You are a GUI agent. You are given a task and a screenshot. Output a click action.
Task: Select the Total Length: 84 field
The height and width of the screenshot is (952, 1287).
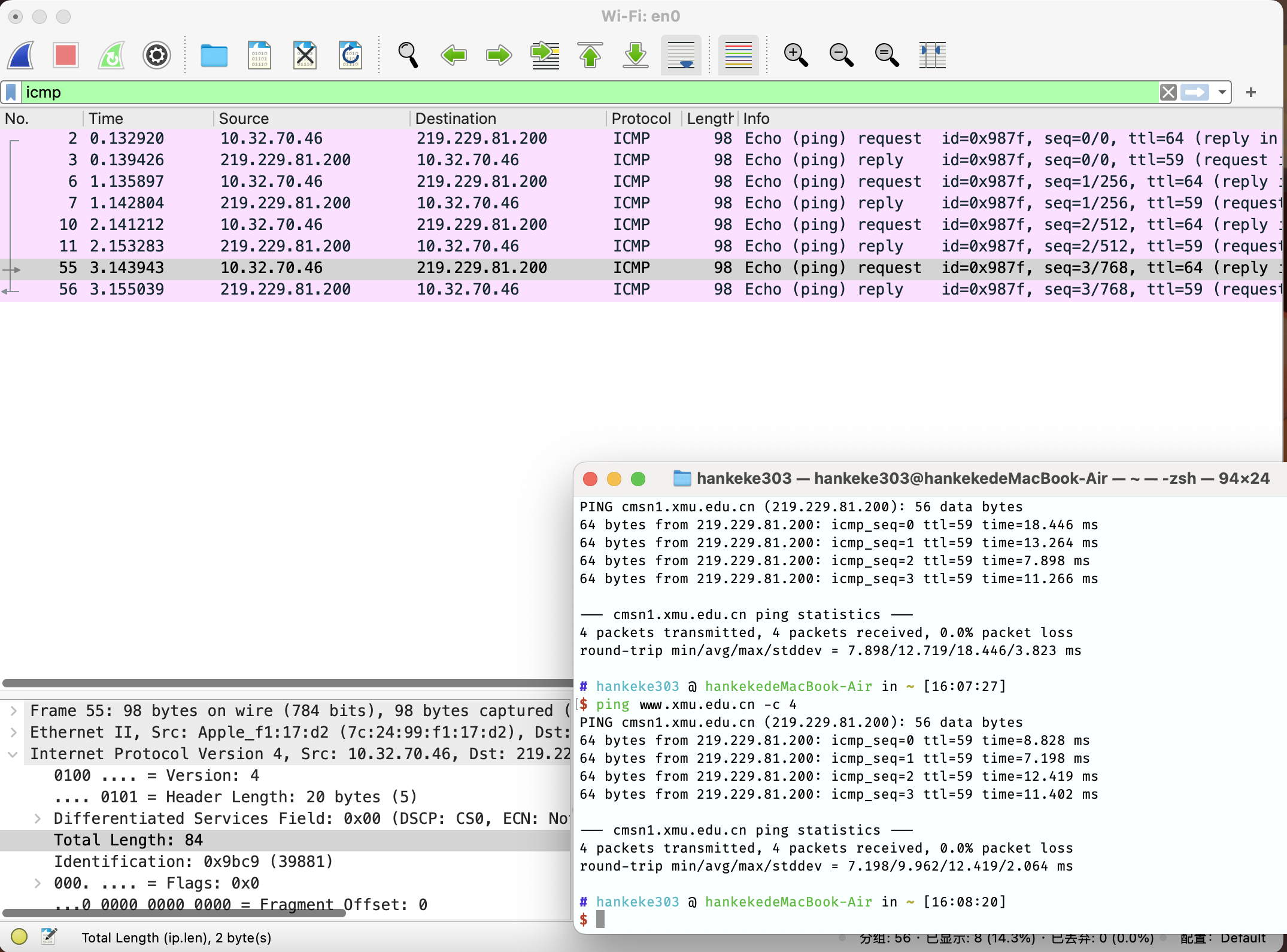coord(286,840)
